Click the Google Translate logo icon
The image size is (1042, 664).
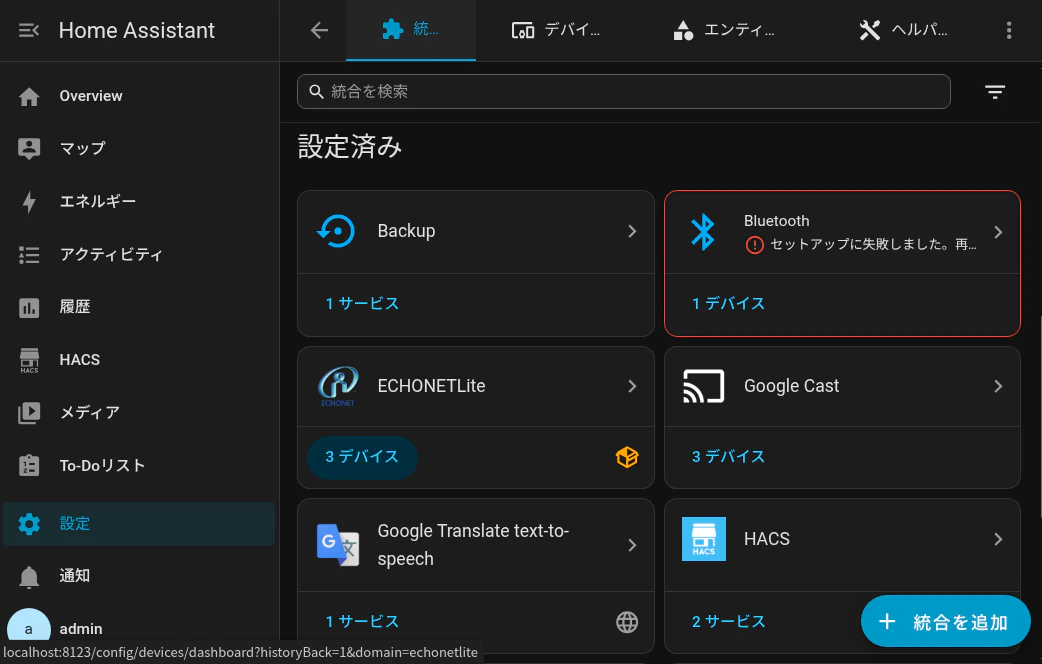(338, 545)
